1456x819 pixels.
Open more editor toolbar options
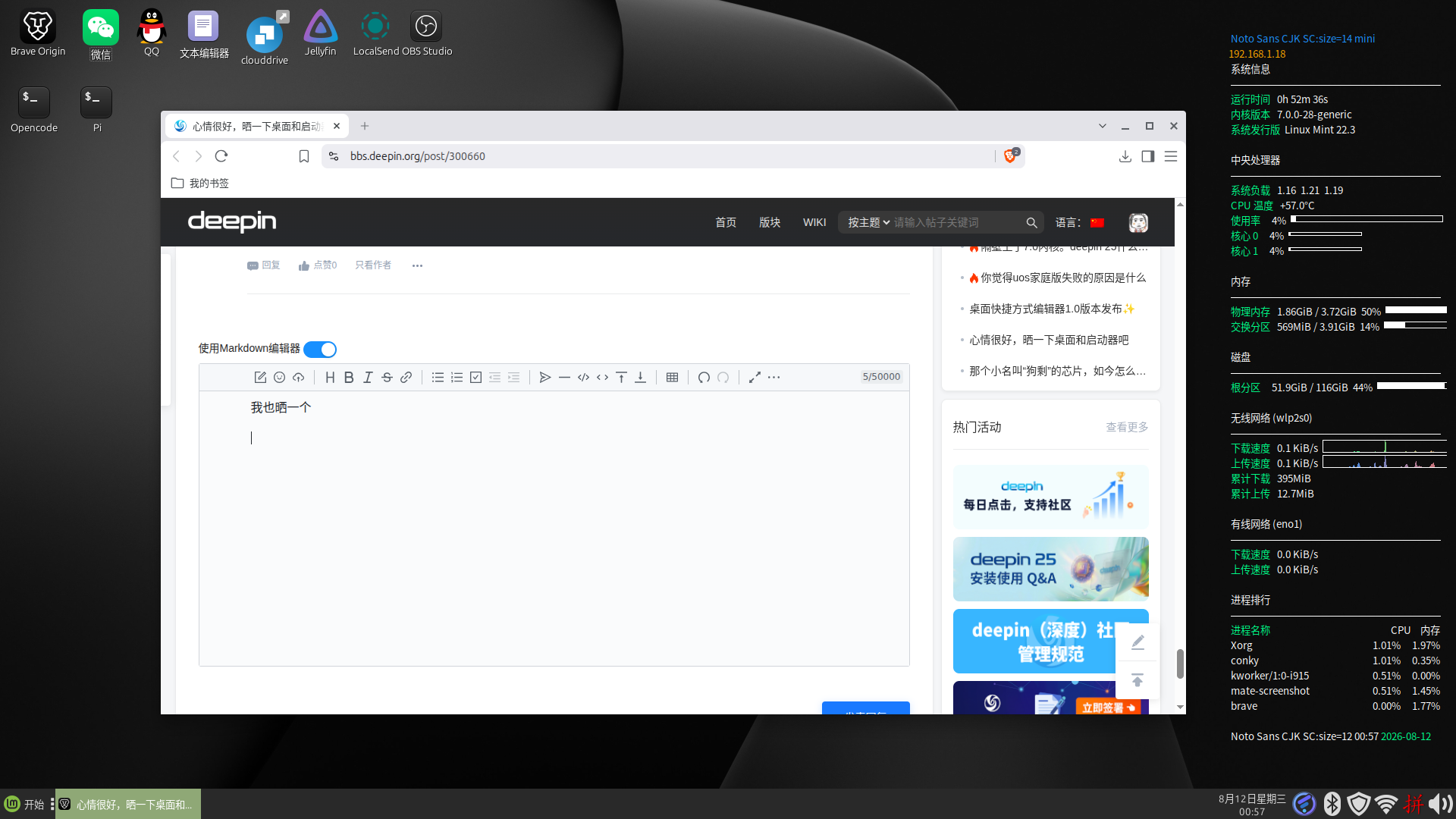click(773, 377)
